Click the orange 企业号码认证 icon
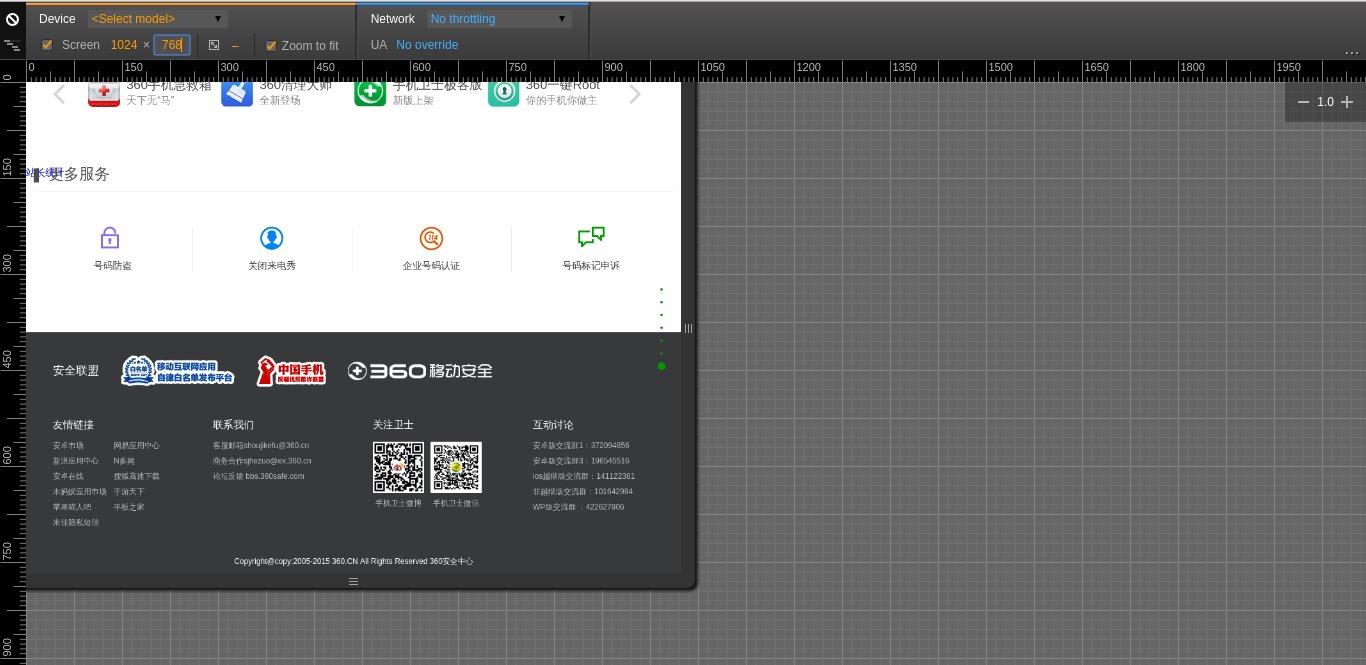 431,238
